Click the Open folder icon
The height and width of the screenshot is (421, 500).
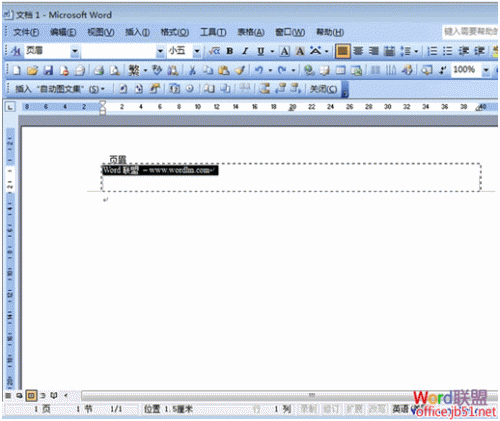32,70
